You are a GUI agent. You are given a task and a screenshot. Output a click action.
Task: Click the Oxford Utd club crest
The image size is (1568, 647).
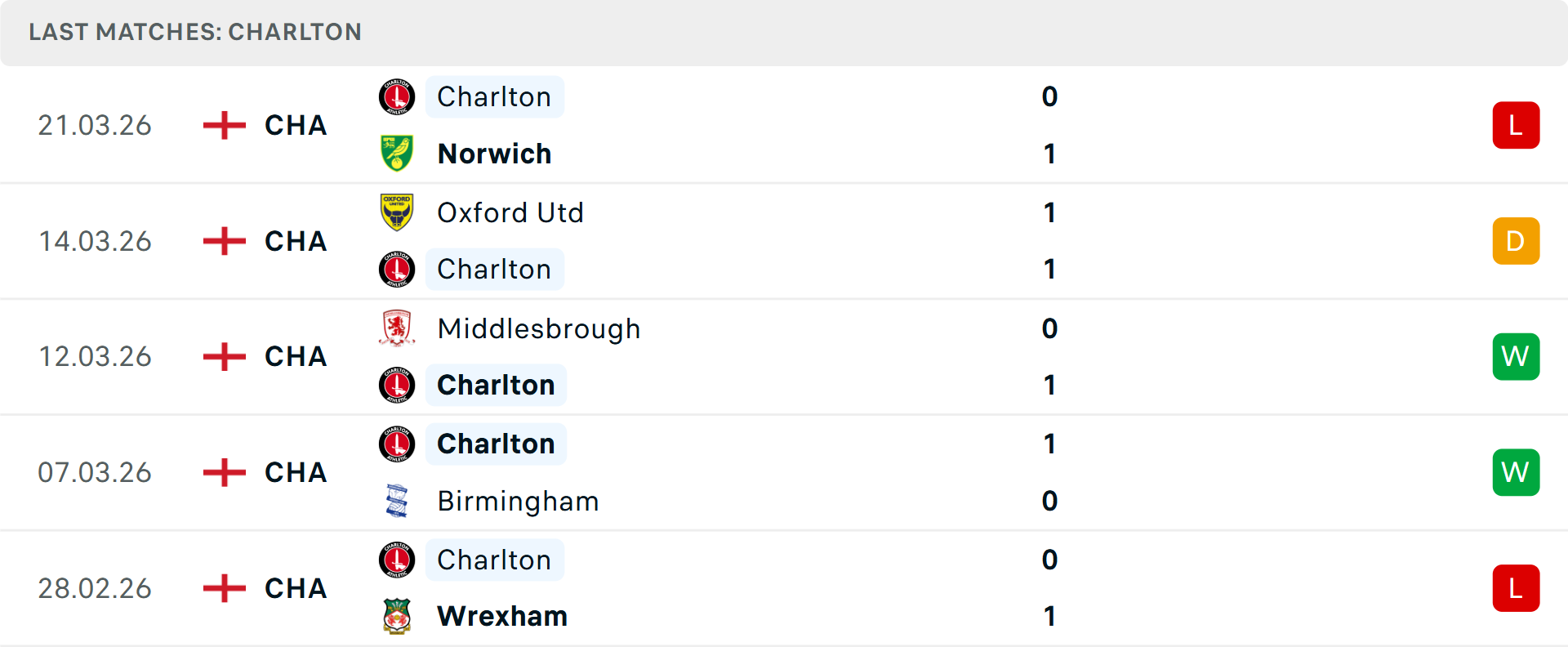pos(396,212)
